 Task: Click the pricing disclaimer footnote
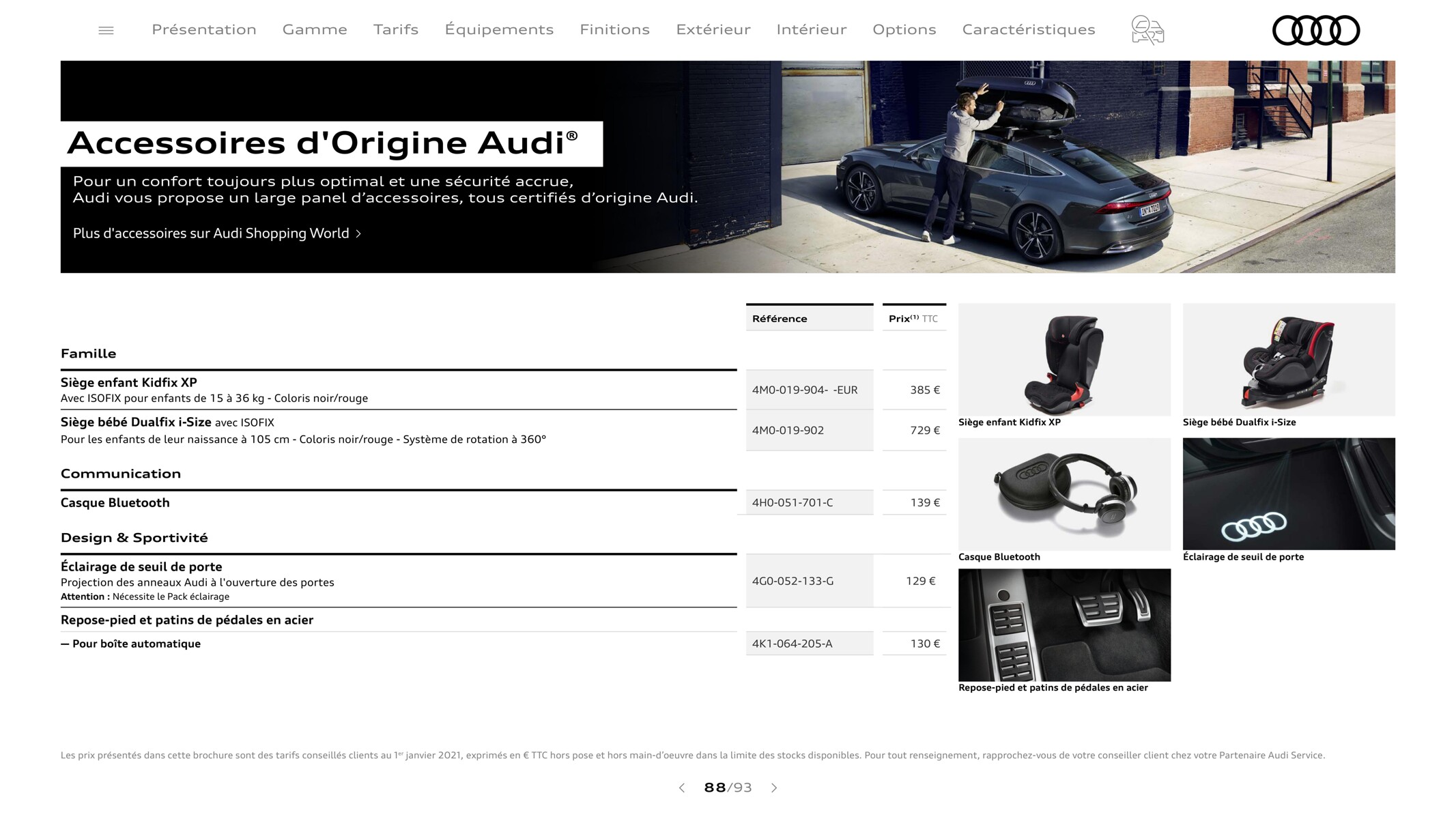coord(693,756)
